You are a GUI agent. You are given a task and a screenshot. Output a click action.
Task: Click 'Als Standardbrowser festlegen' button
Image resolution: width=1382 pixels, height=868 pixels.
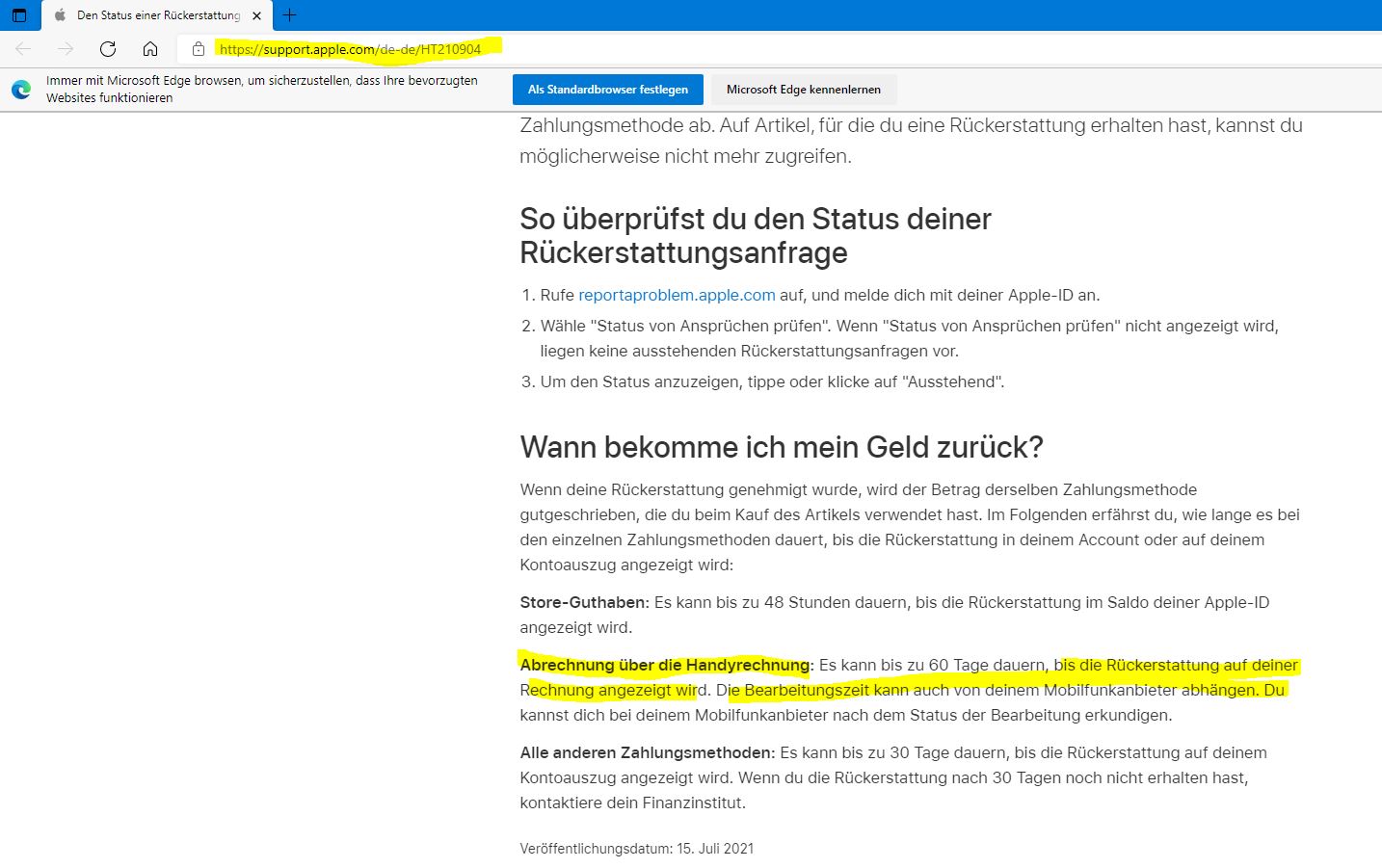[608, 90]
